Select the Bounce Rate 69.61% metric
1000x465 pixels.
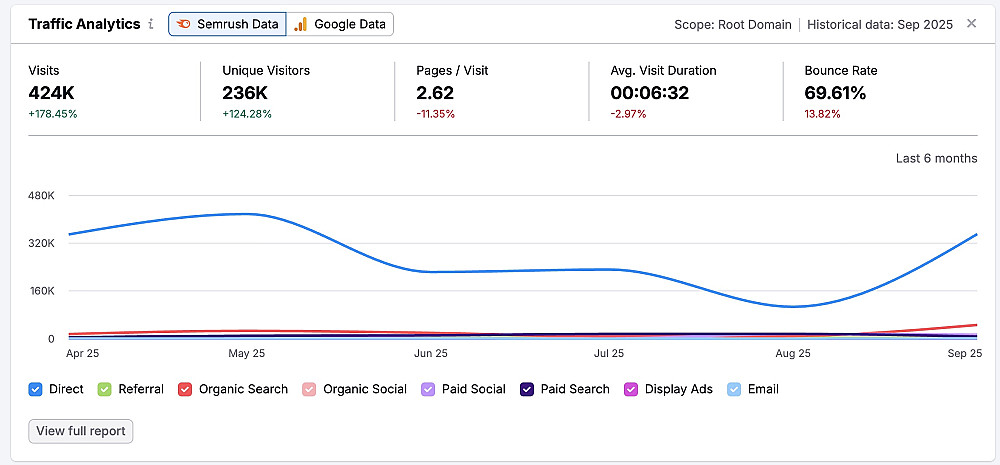835,93
